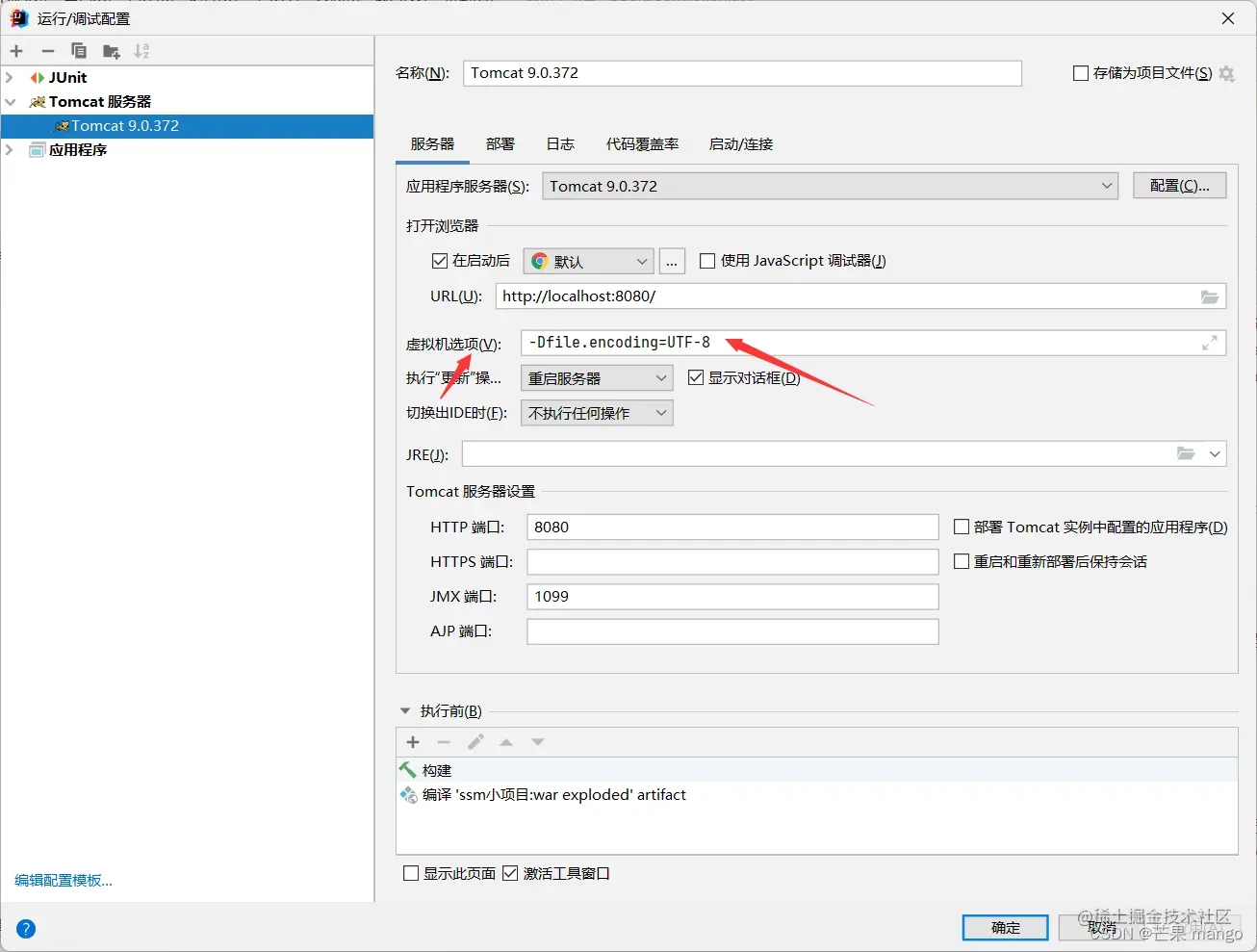Check 重启和重新部署后保持会话
This screenshot has width=1257, height=952.
tap(962, 561)
